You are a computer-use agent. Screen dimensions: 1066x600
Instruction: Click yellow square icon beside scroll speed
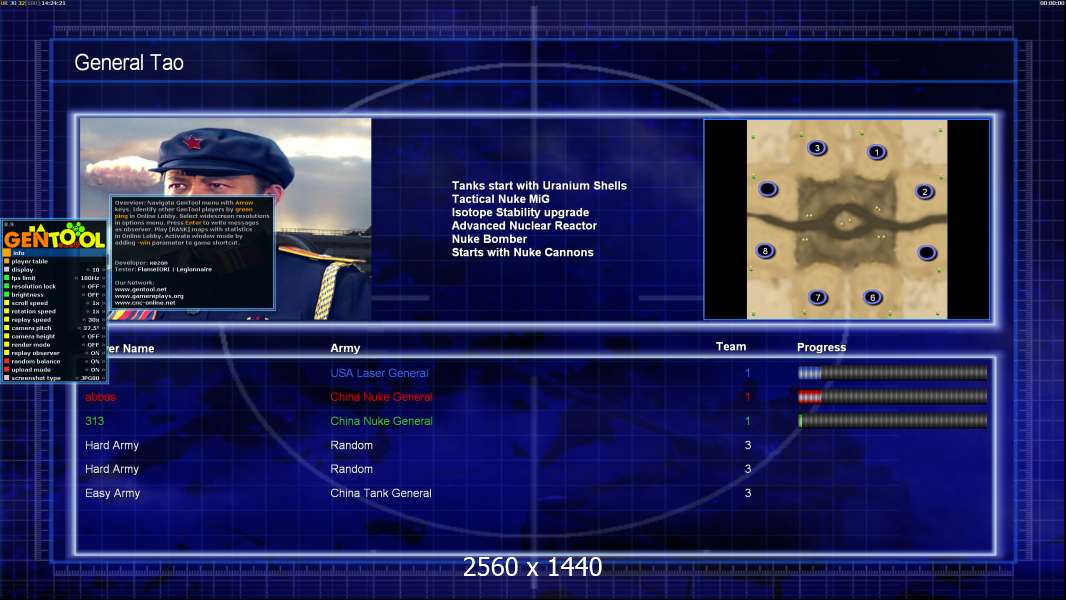coord(7,303)
